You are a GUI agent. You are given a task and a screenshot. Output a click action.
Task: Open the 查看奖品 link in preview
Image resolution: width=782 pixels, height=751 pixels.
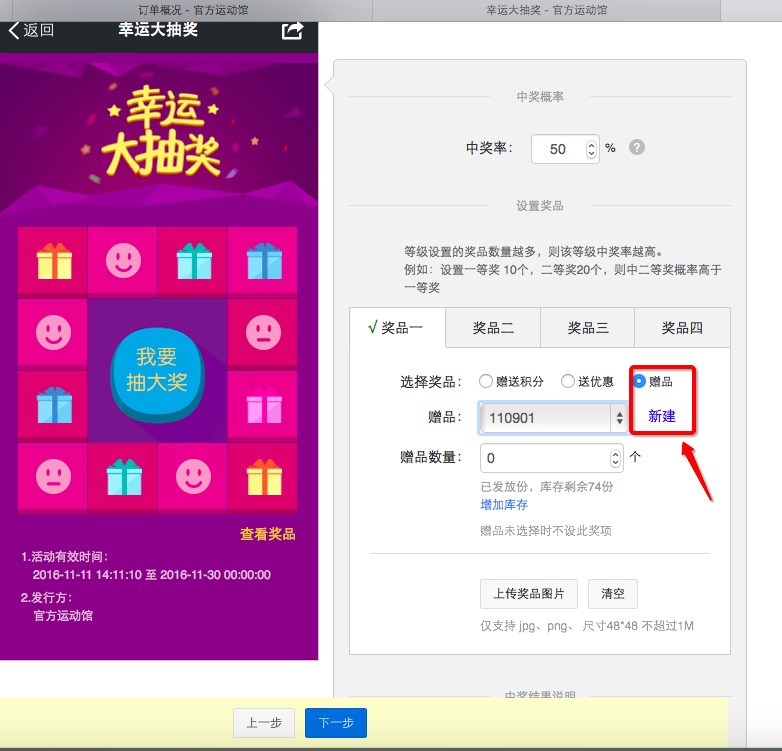pos(267,534)
